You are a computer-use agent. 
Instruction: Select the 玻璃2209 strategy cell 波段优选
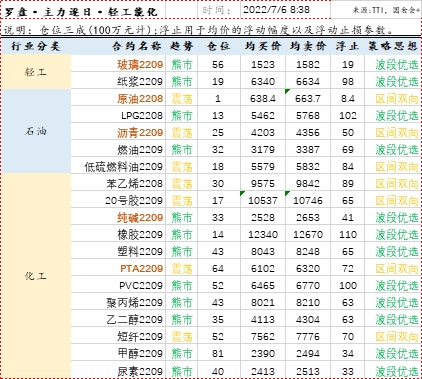click(x=393, y=64)
